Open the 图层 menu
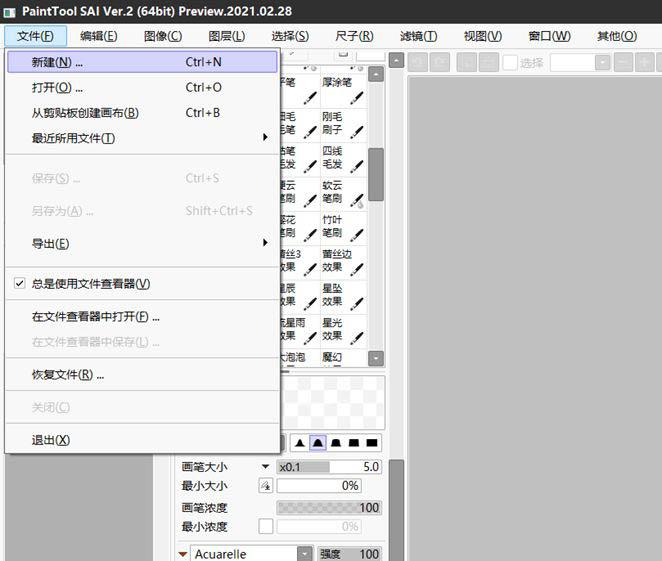The width and height of the screenshot is (662, 561). click(227, 36)
